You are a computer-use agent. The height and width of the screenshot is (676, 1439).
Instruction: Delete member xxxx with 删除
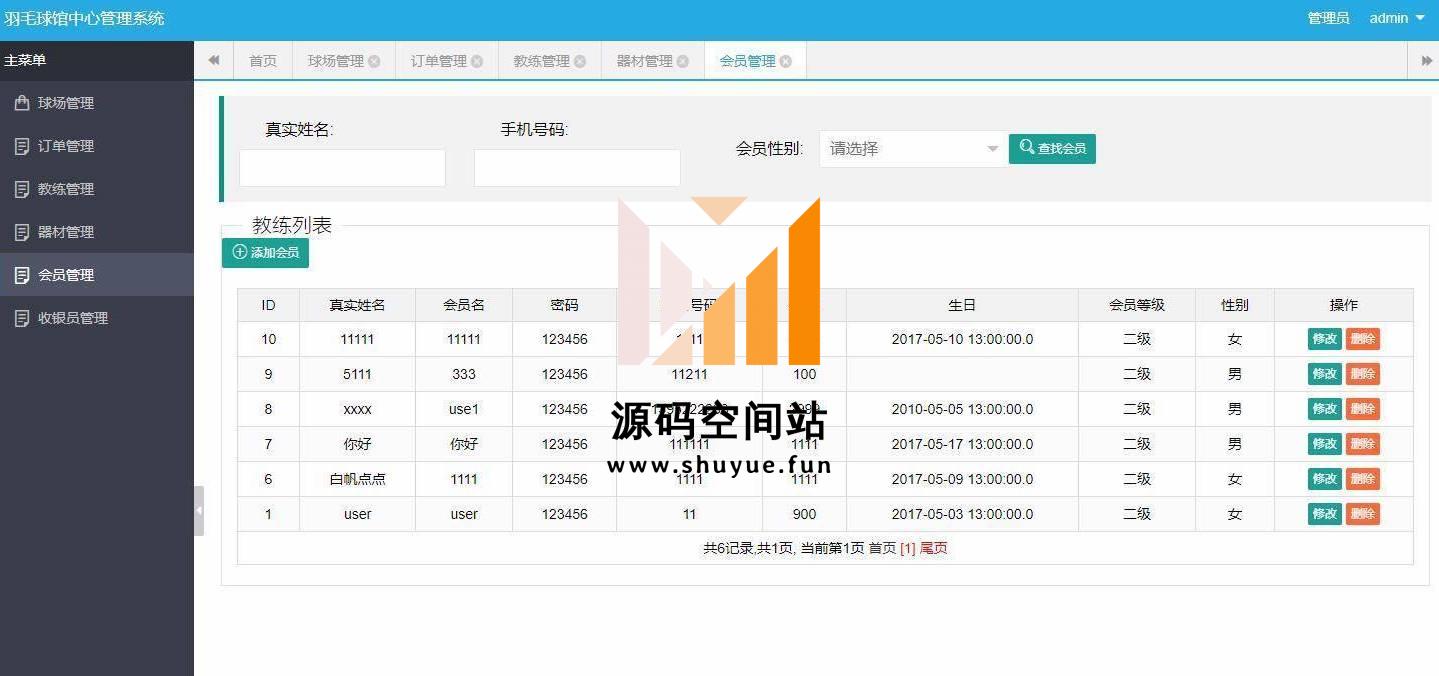tap(1363, 409)
